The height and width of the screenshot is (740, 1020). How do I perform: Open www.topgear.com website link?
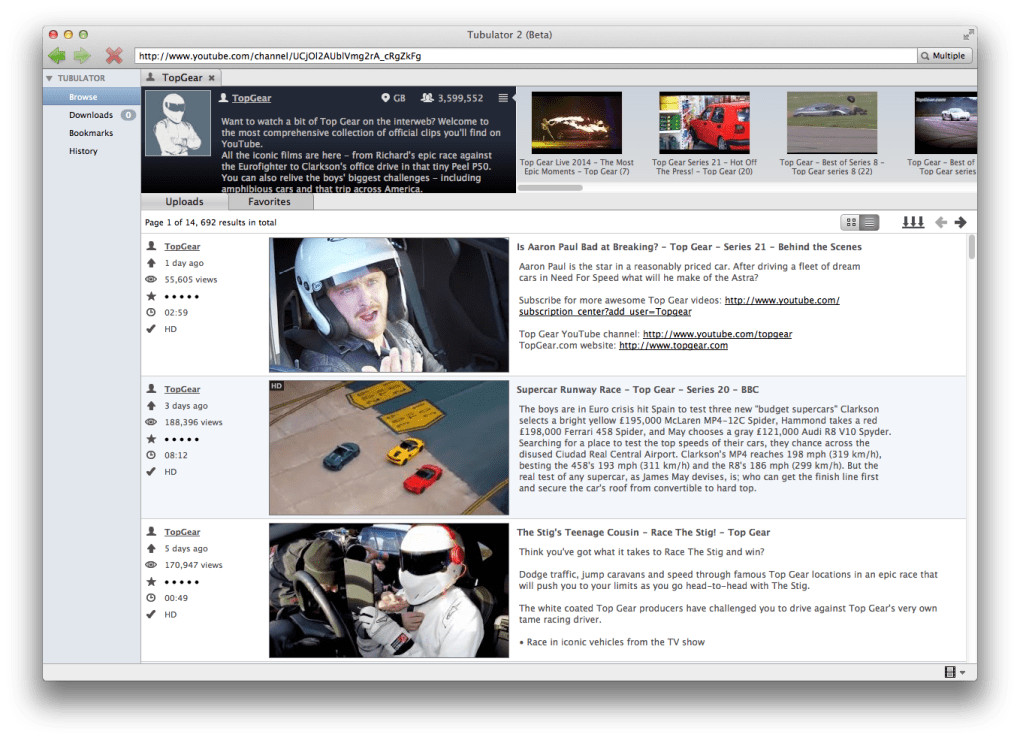point(673,346)
